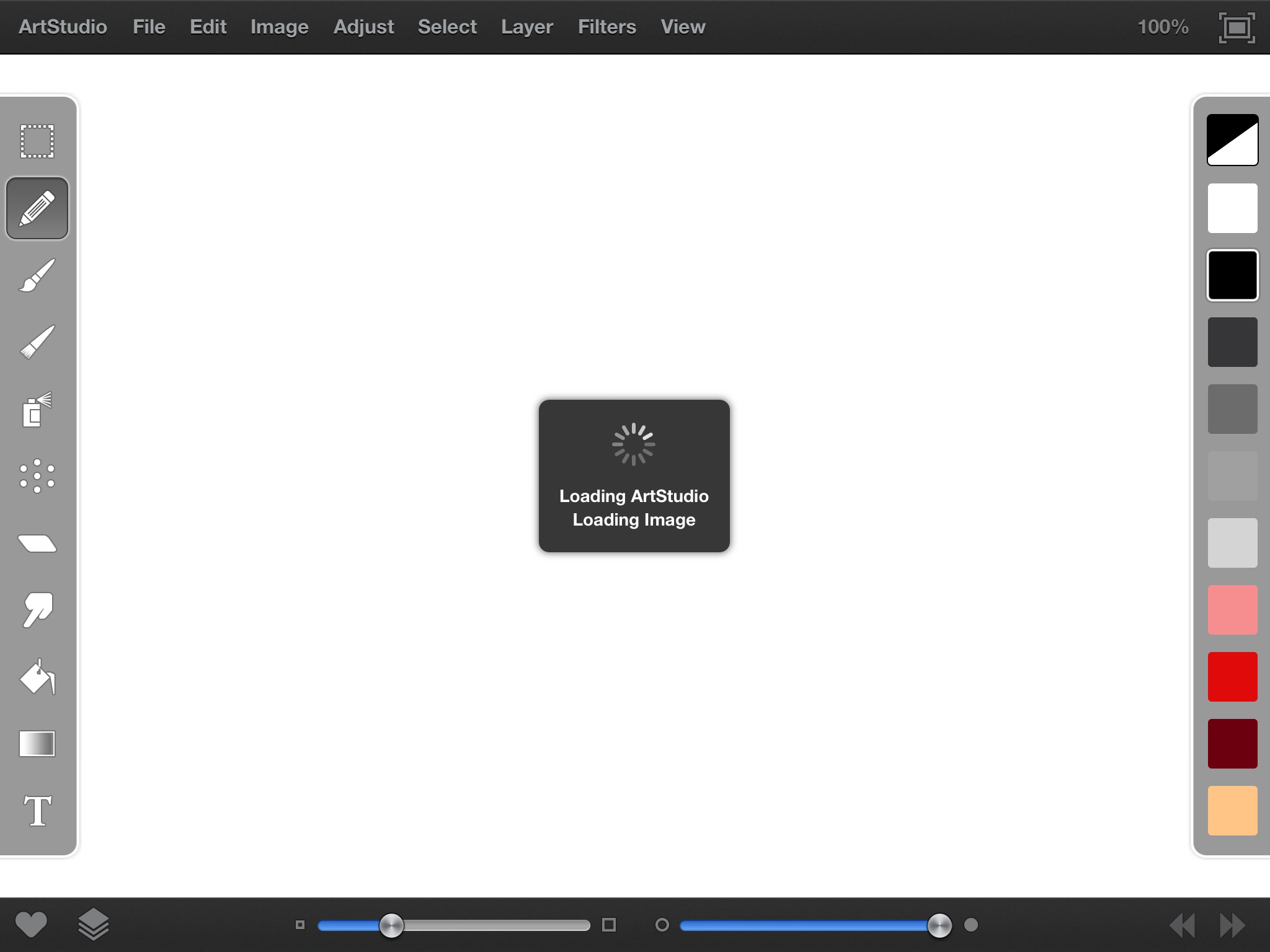Pick the bright red color swatch
1270x952 pixels.
point(1232,677)
